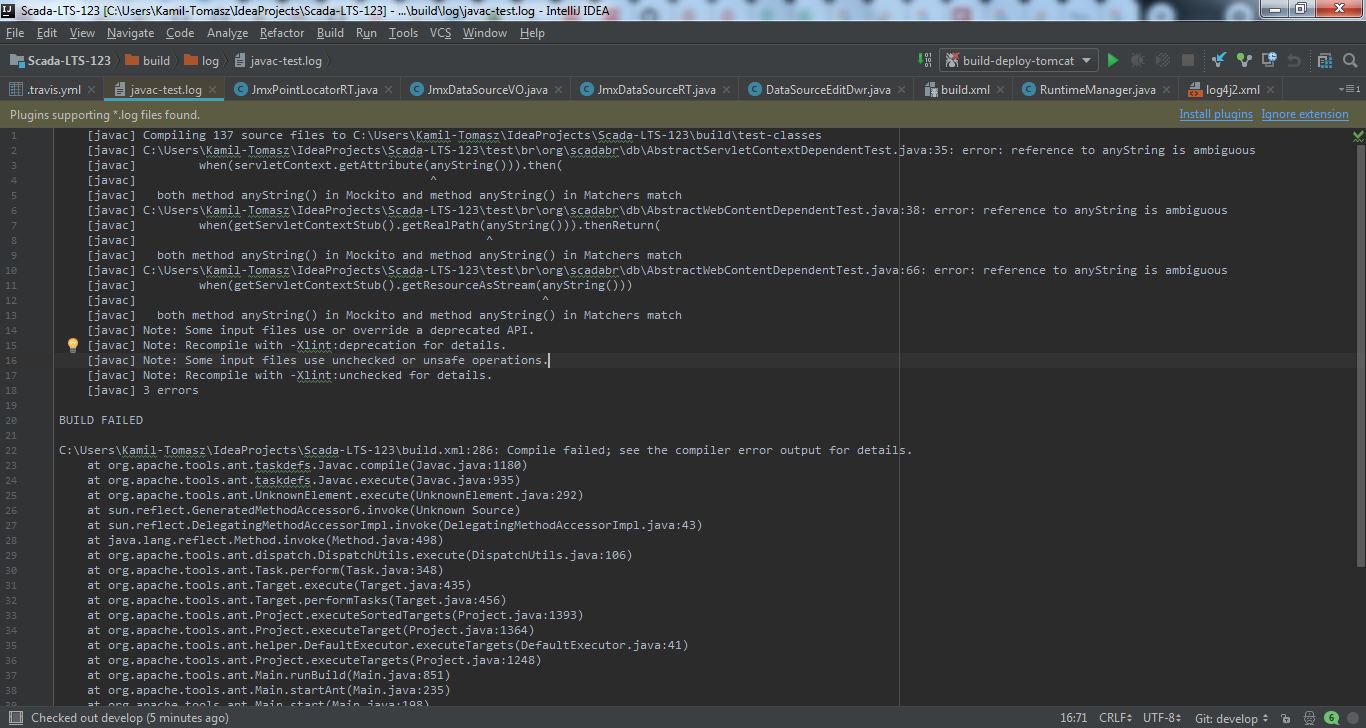Switch to JmxDataSourceVO.java tab
This screenshot has height=728, width=1366.
tap(486, 89)
